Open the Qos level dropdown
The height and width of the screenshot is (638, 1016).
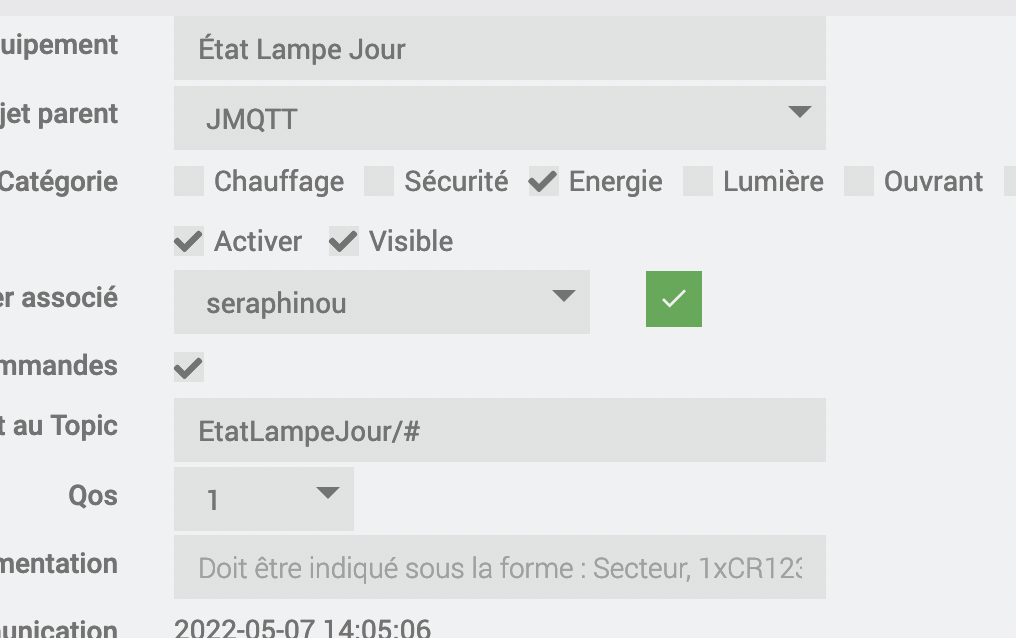(263, 498)
